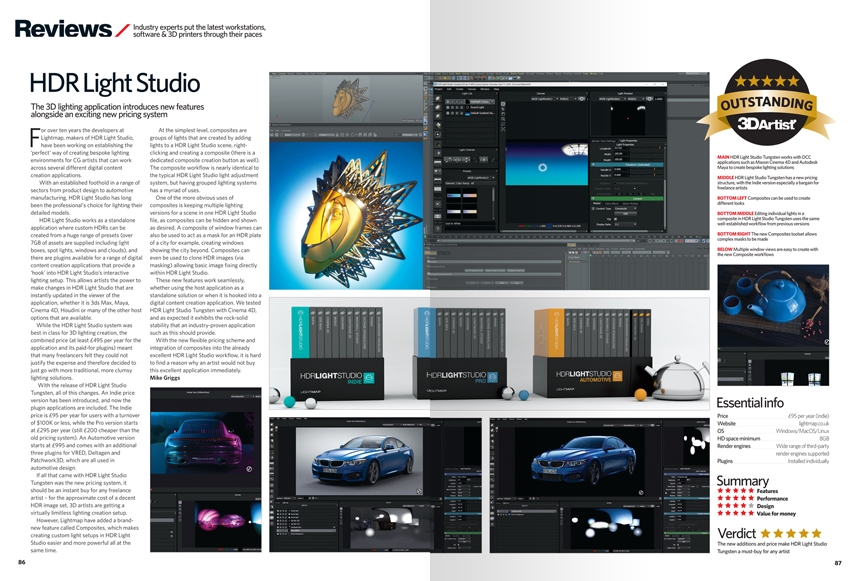Screen dimensions: 860x581
Task: Click the topmost Canvas tool icon
Action: [503, 104]
